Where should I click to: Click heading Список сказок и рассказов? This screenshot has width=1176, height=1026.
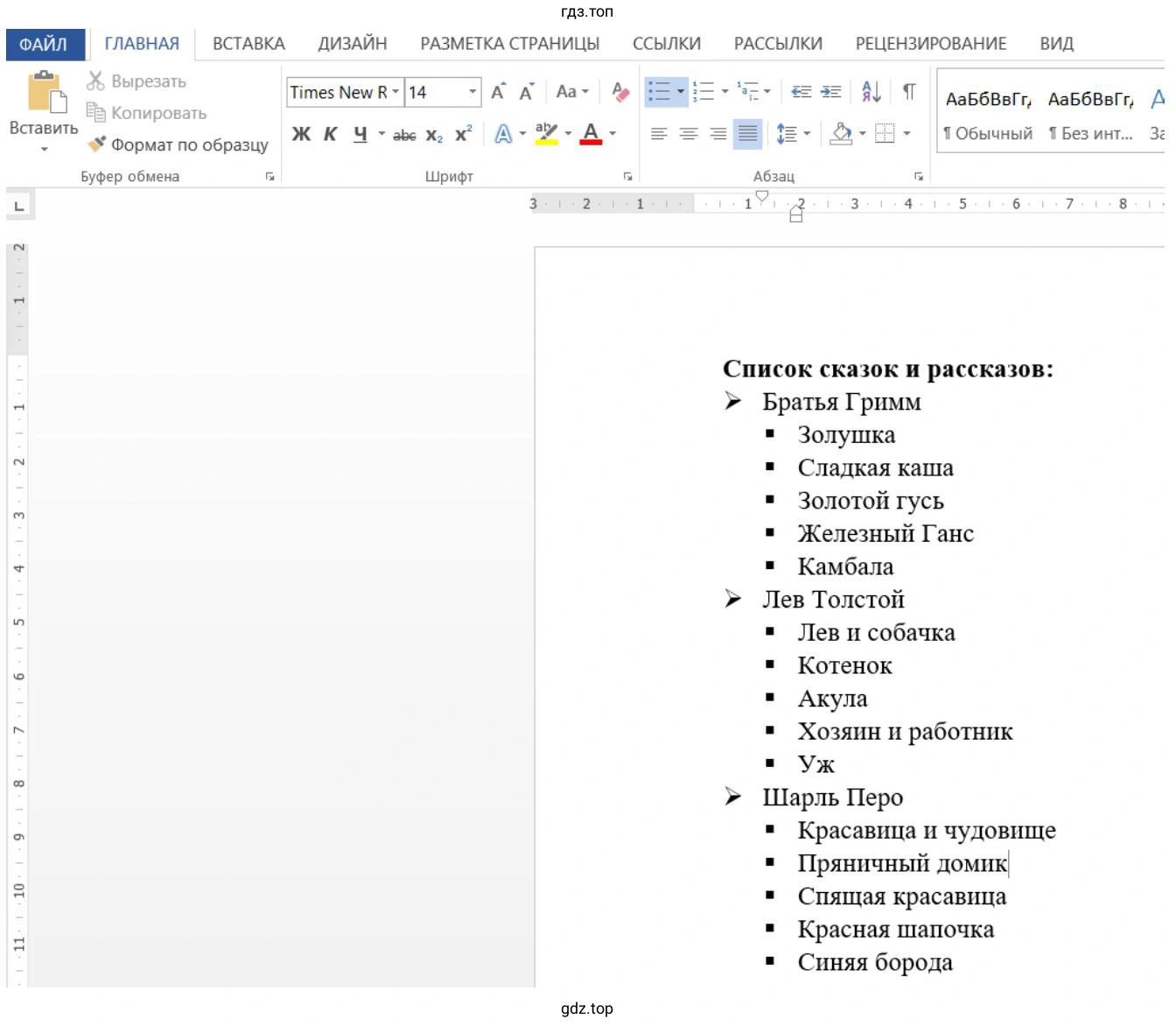pyautogui.click(x=888, y=369)
